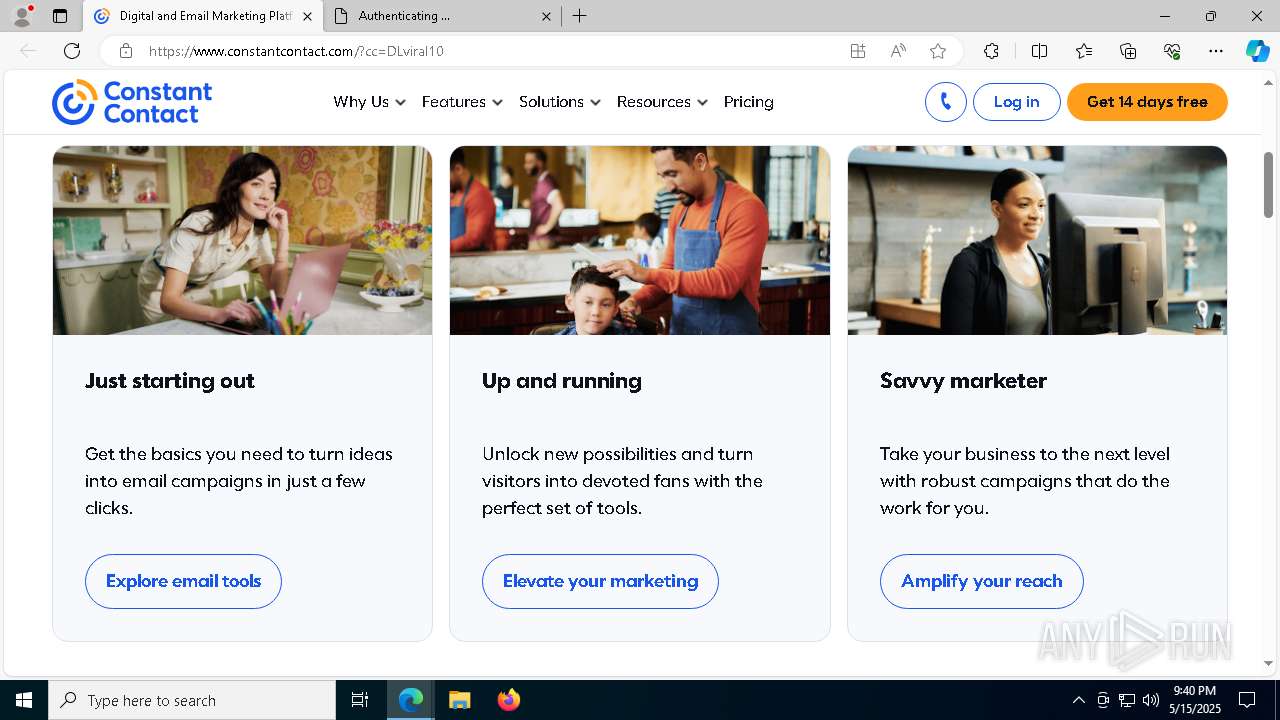
Task: Show hidden system tray icons
Action: pos(1078,700)
